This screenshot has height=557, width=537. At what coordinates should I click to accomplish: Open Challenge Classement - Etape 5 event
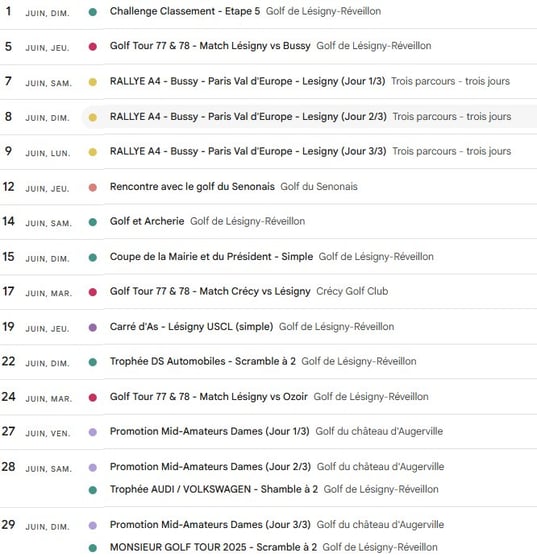pyautogui.click(x=245, y=11)
